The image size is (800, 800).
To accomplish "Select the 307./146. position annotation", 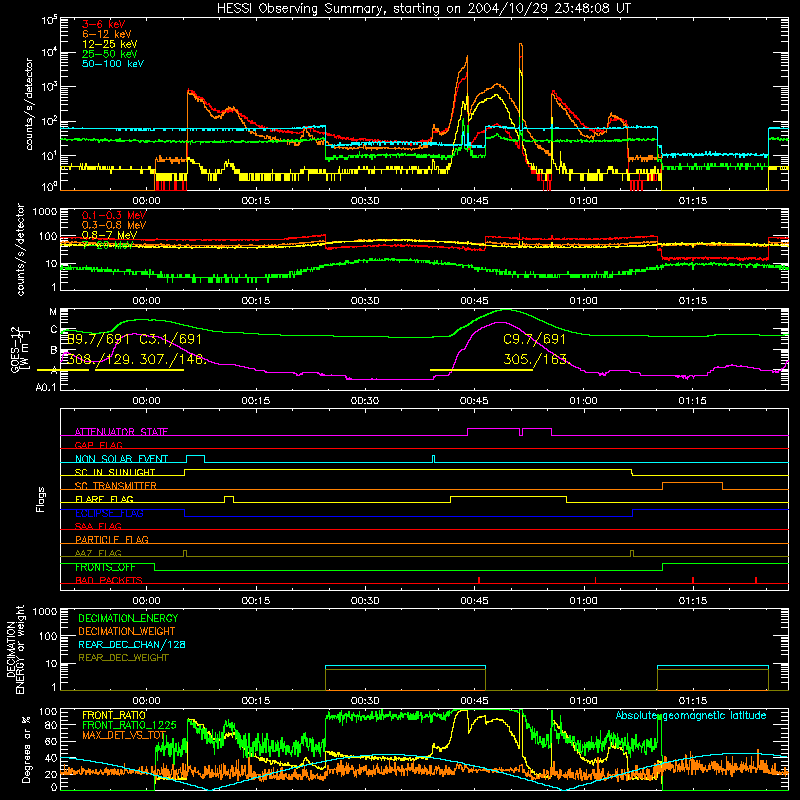I will tap(173, 359).
